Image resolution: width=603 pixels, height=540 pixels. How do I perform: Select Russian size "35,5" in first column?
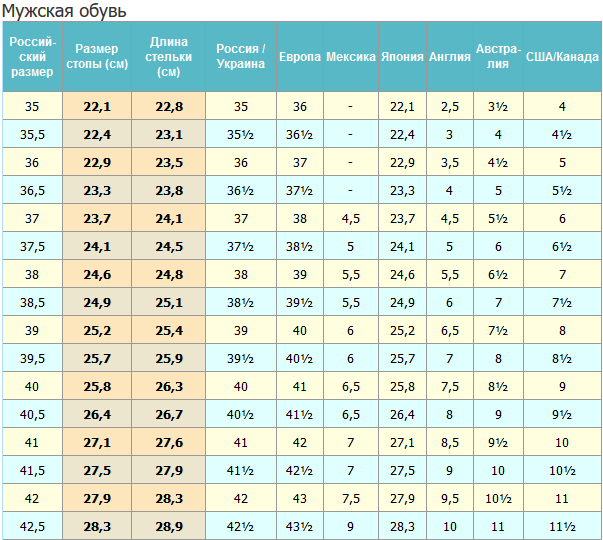click(32, 134)
